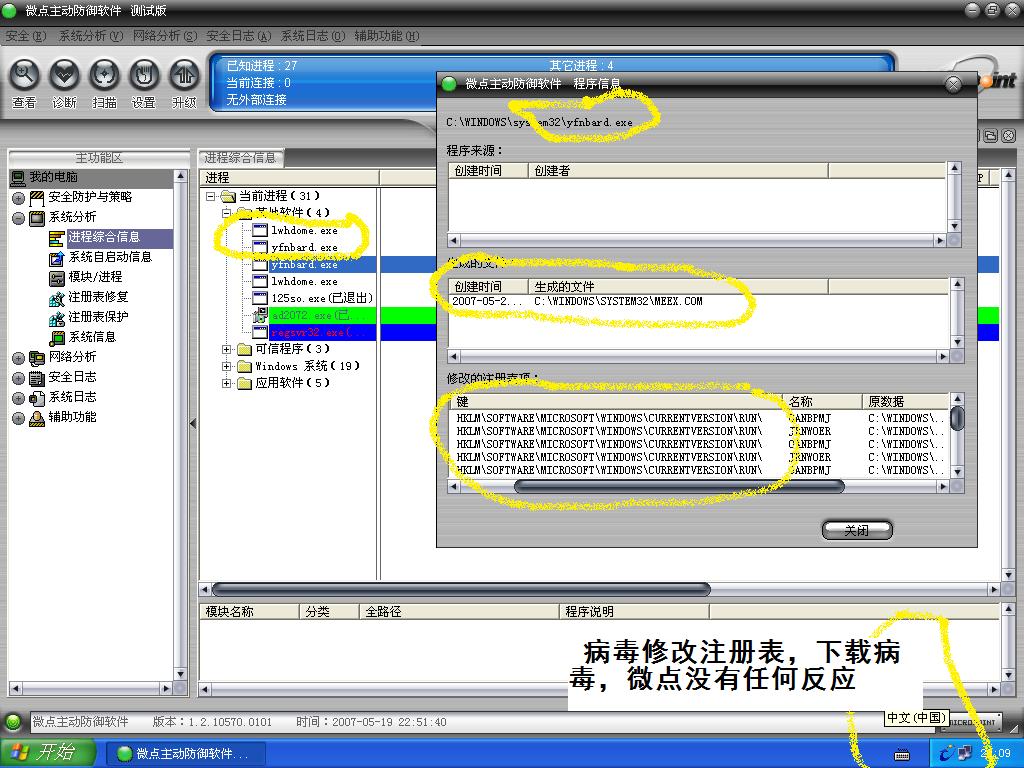Click the 创建者 column header

tap(677, 171)
